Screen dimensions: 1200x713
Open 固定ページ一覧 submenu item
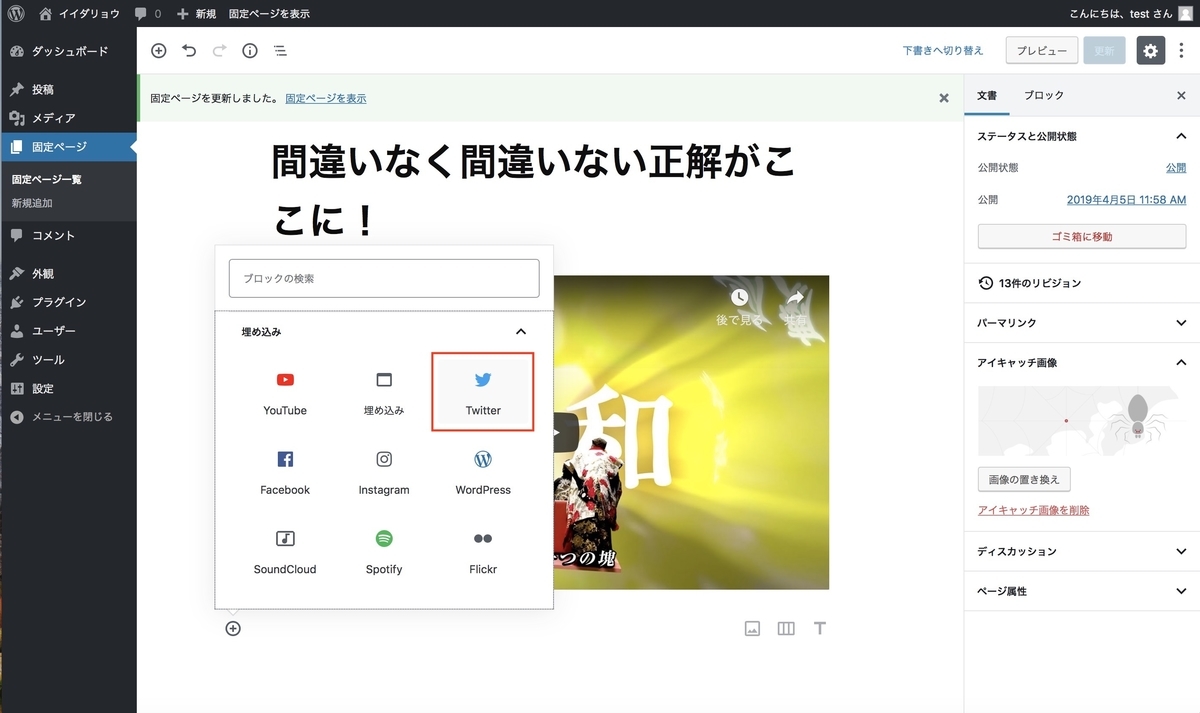coord(47,179)
